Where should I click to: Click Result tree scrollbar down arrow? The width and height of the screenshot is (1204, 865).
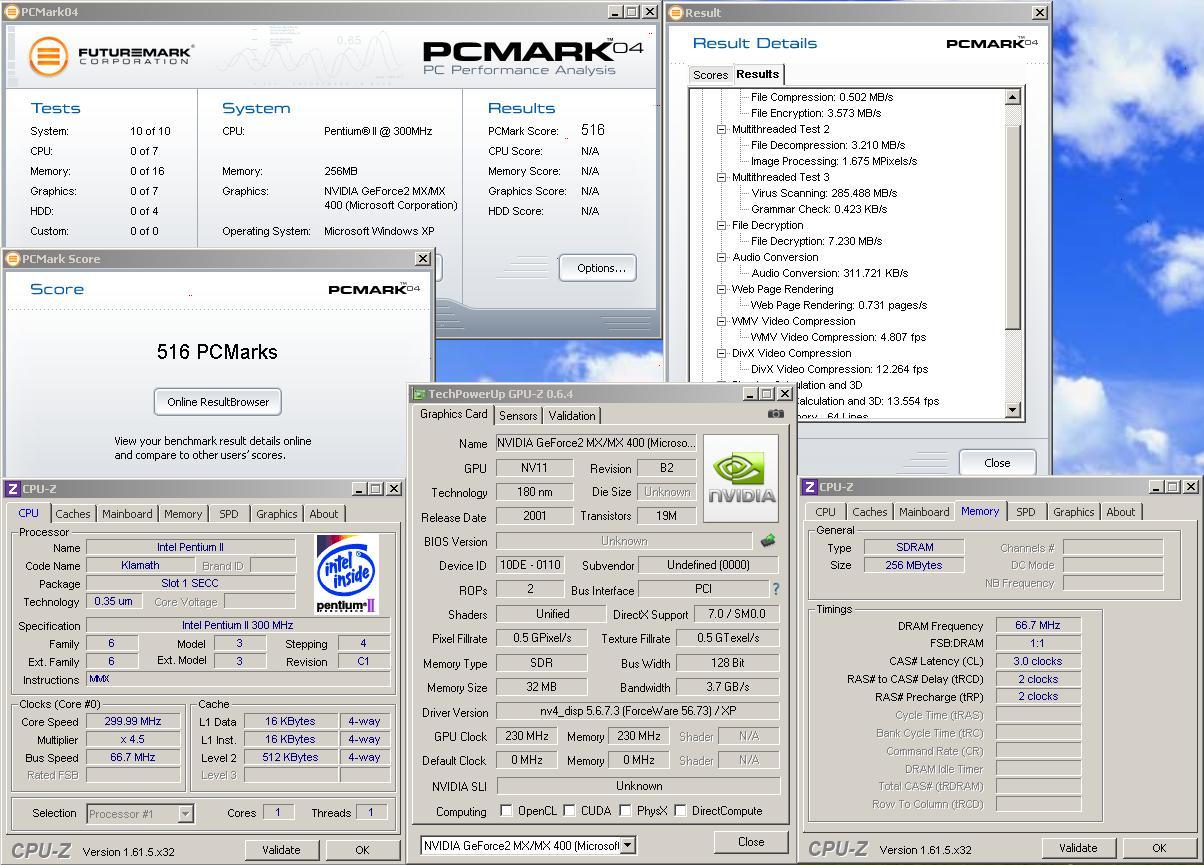pos(1012,409)
